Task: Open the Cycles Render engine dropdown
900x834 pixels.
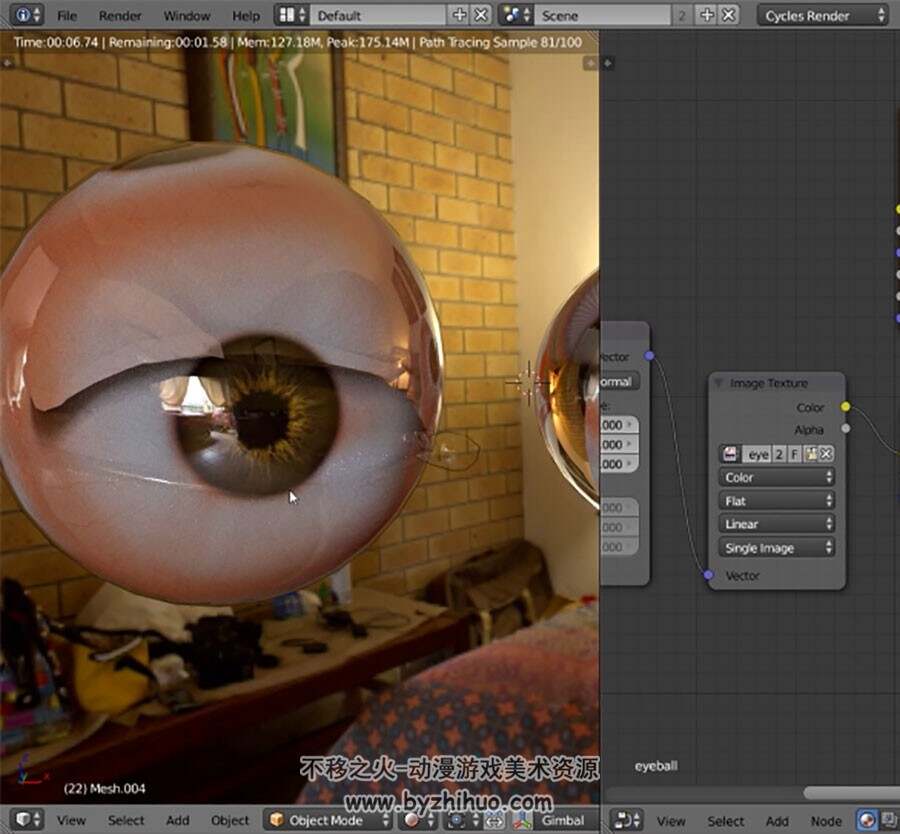Action: click(x=823, y=15)
